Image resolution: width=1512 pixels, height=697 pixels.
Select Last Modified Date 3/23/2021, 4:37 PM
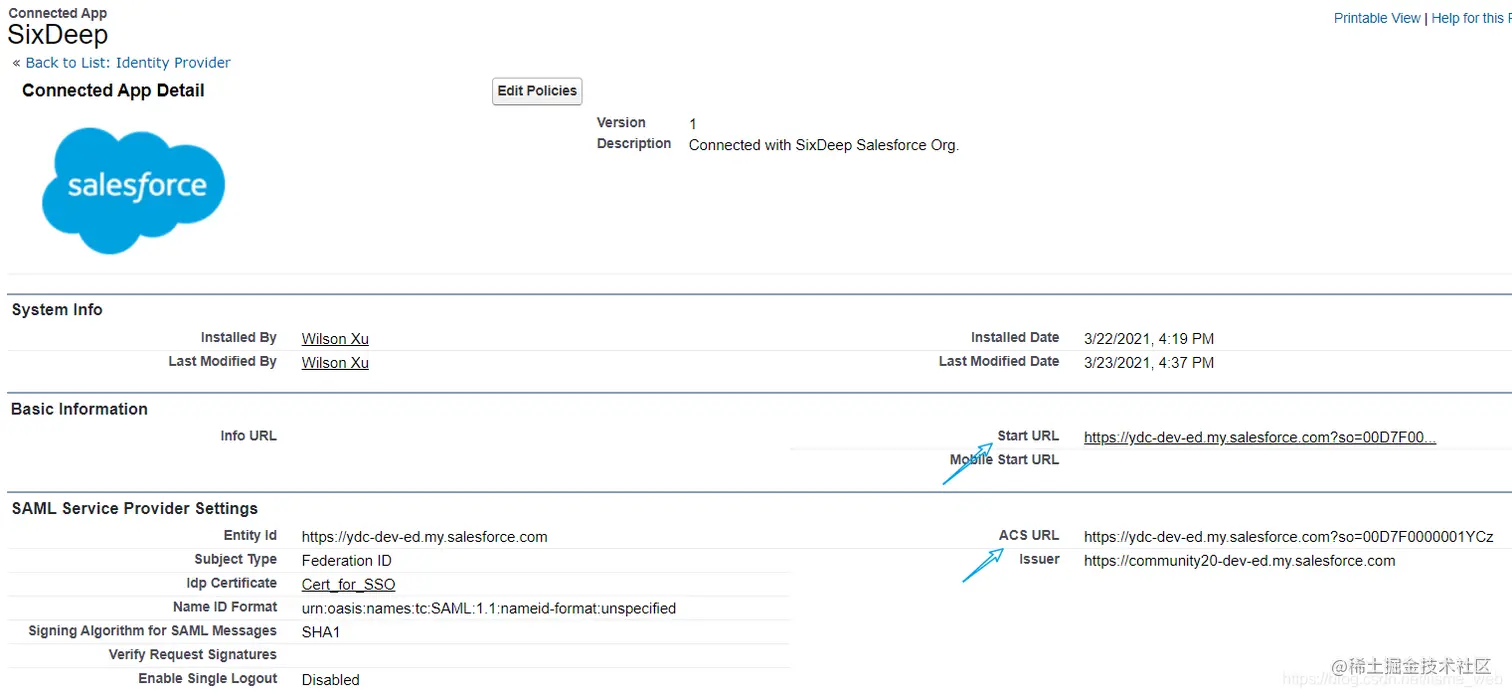[1149, 363]
